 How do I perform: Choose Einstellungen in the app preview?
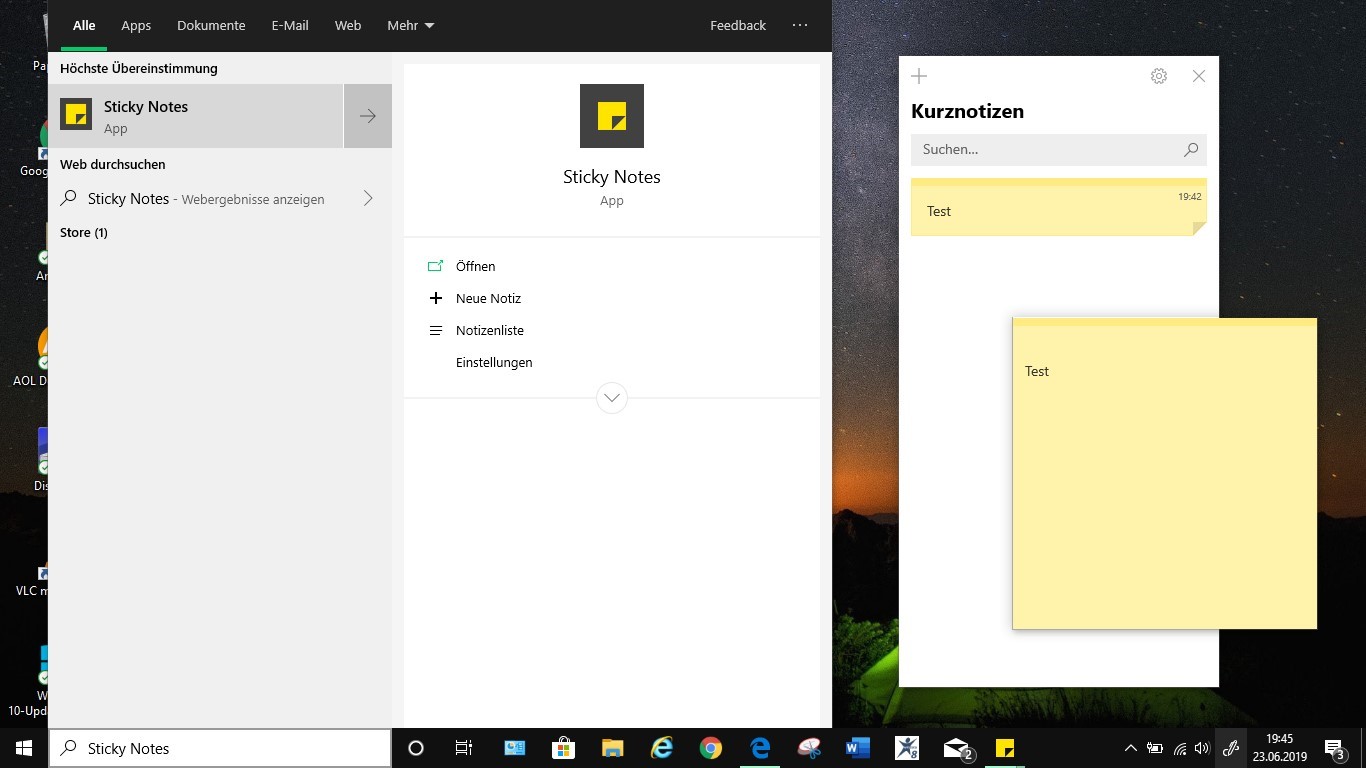coord(494,362)
